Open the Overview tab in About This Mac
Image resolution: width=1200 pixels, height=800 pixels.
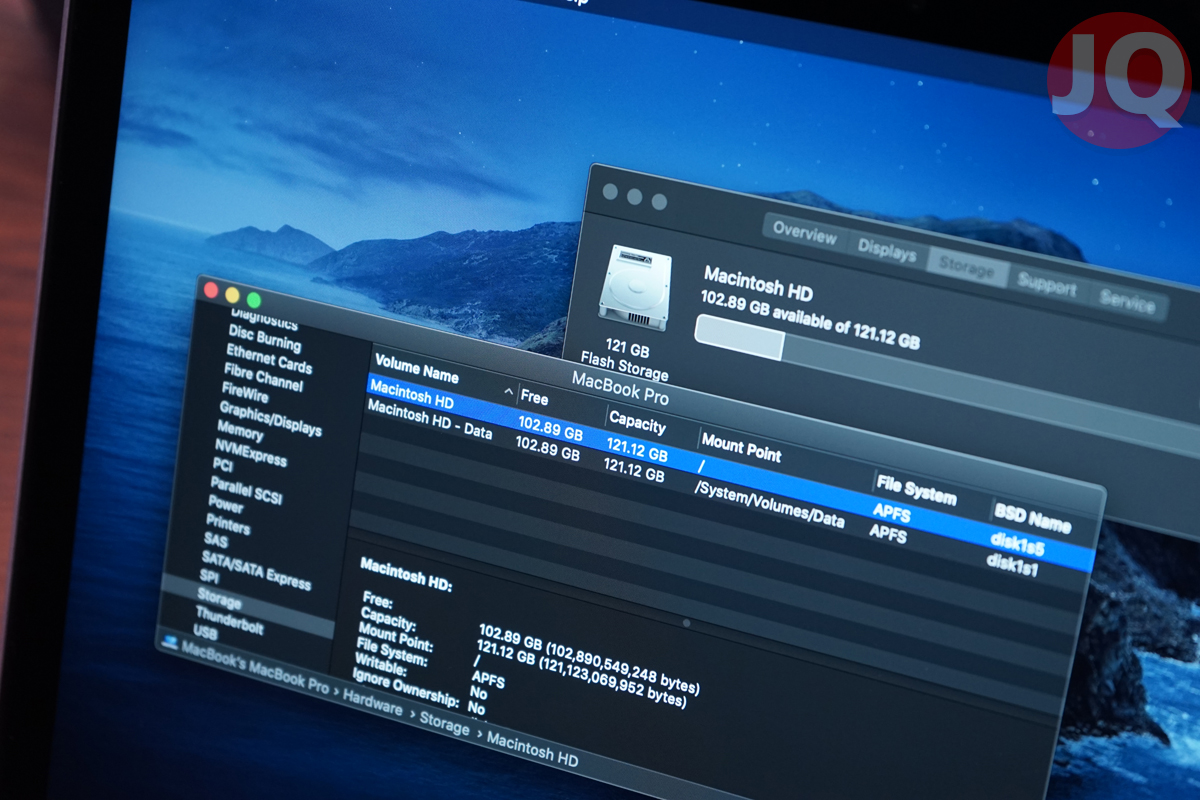click(x=804, y=234)
